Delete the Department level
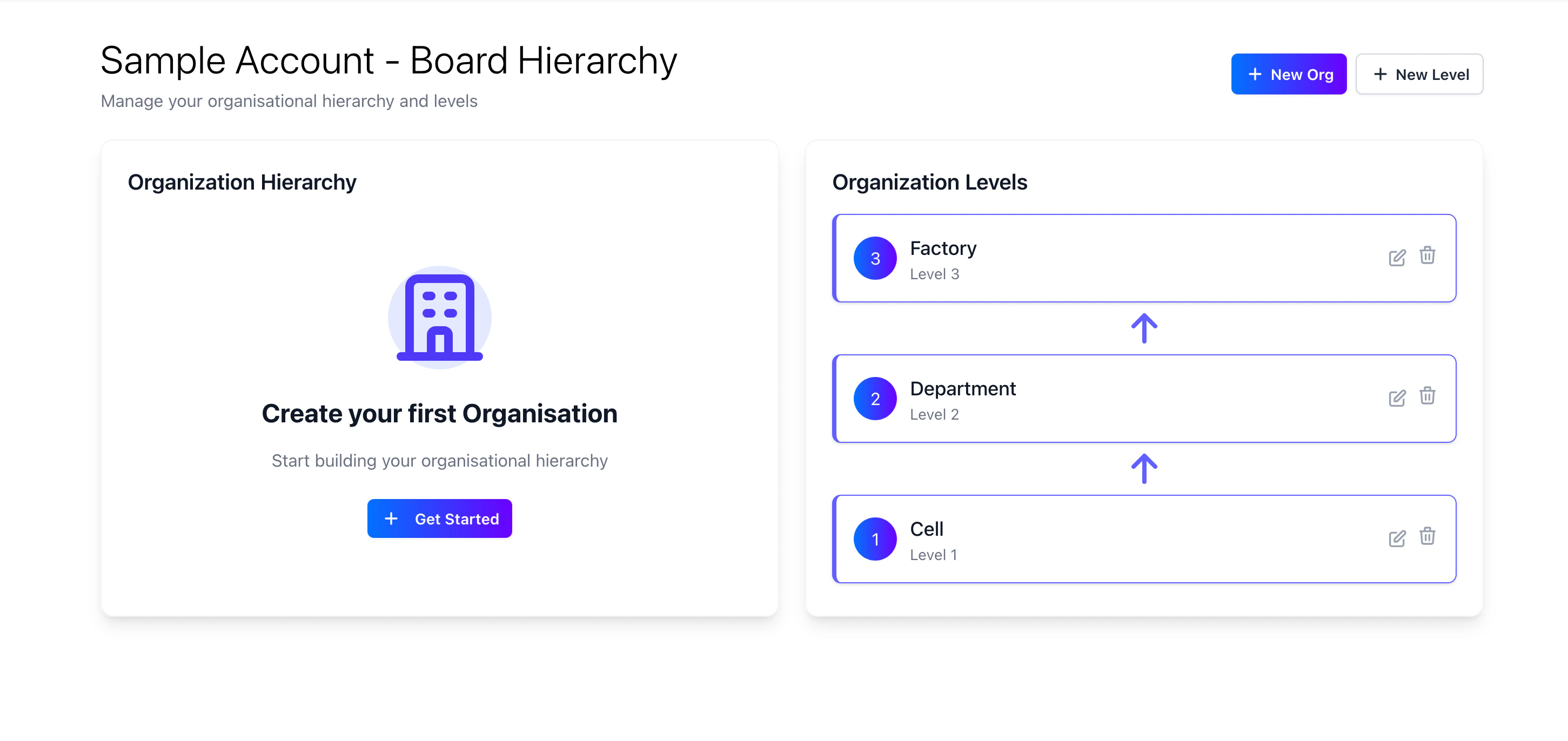The image size is (1568, 741). point(1428,396)
